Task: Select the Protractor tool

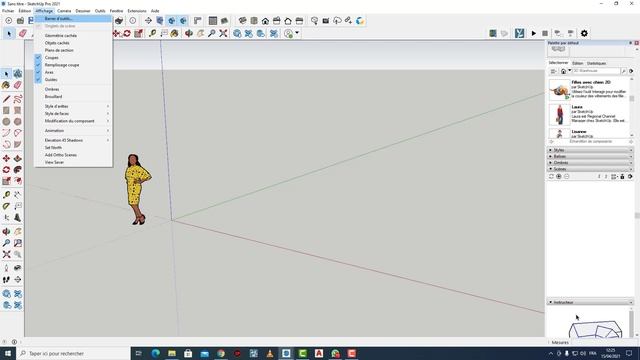Action: (x=6, y=206)
